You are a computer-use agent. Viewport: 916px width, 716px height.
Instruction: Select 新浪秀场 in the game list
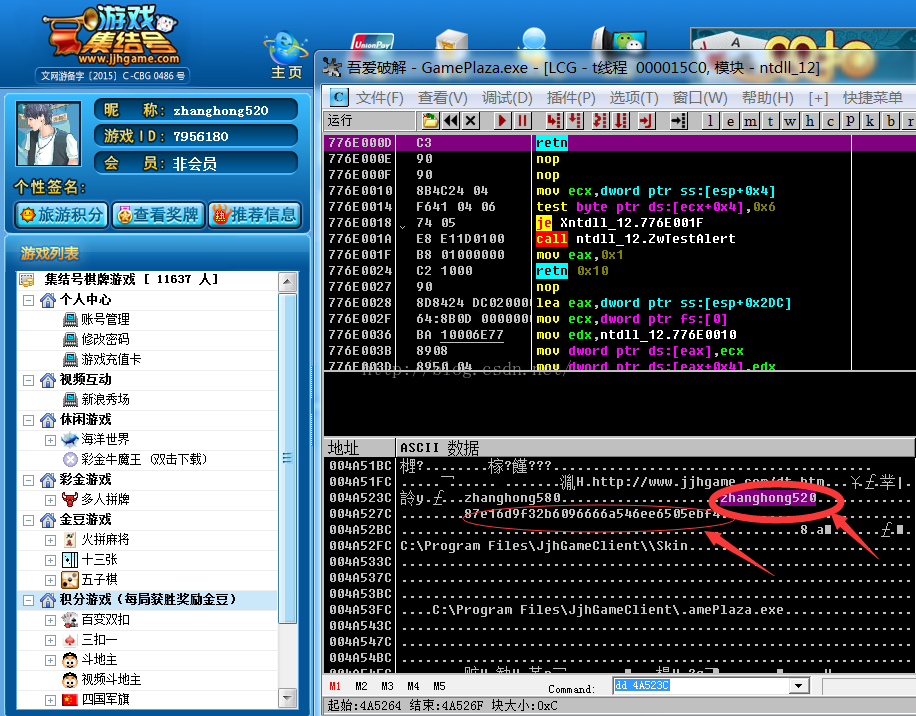[105, 399]
